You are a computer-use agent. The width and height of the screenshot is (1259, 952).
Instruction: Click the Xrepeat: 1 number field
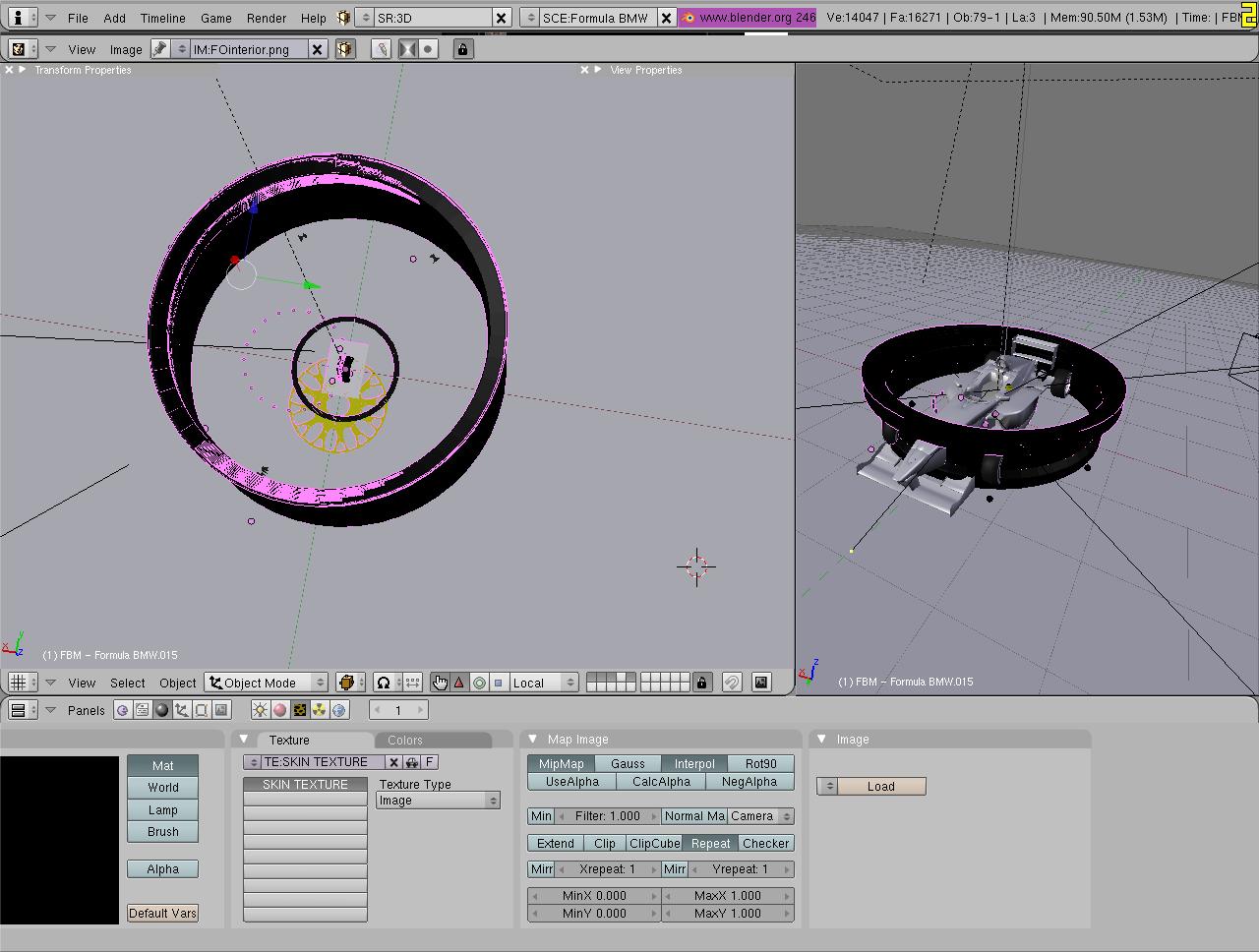point(607,869)
